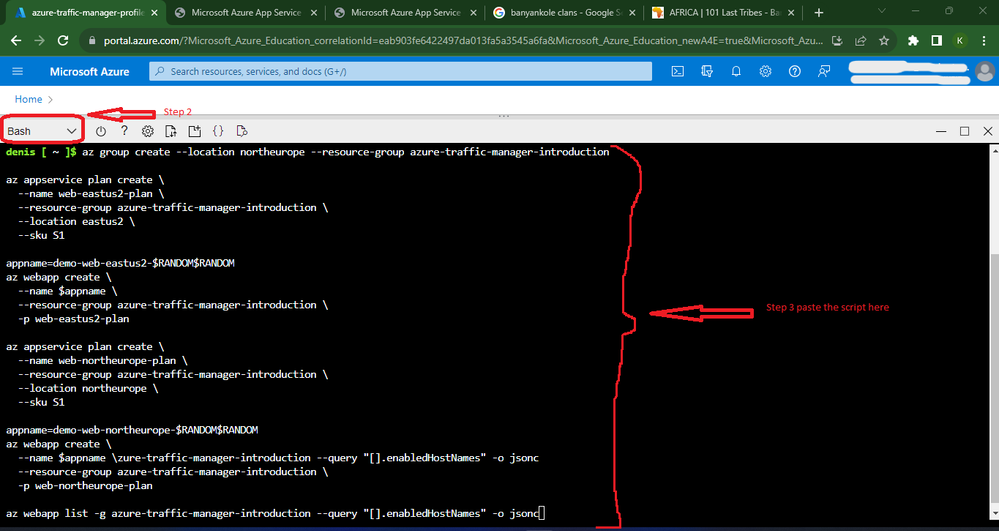Bookmark this page with the star
Screen dimensions: 999x531
884,40
